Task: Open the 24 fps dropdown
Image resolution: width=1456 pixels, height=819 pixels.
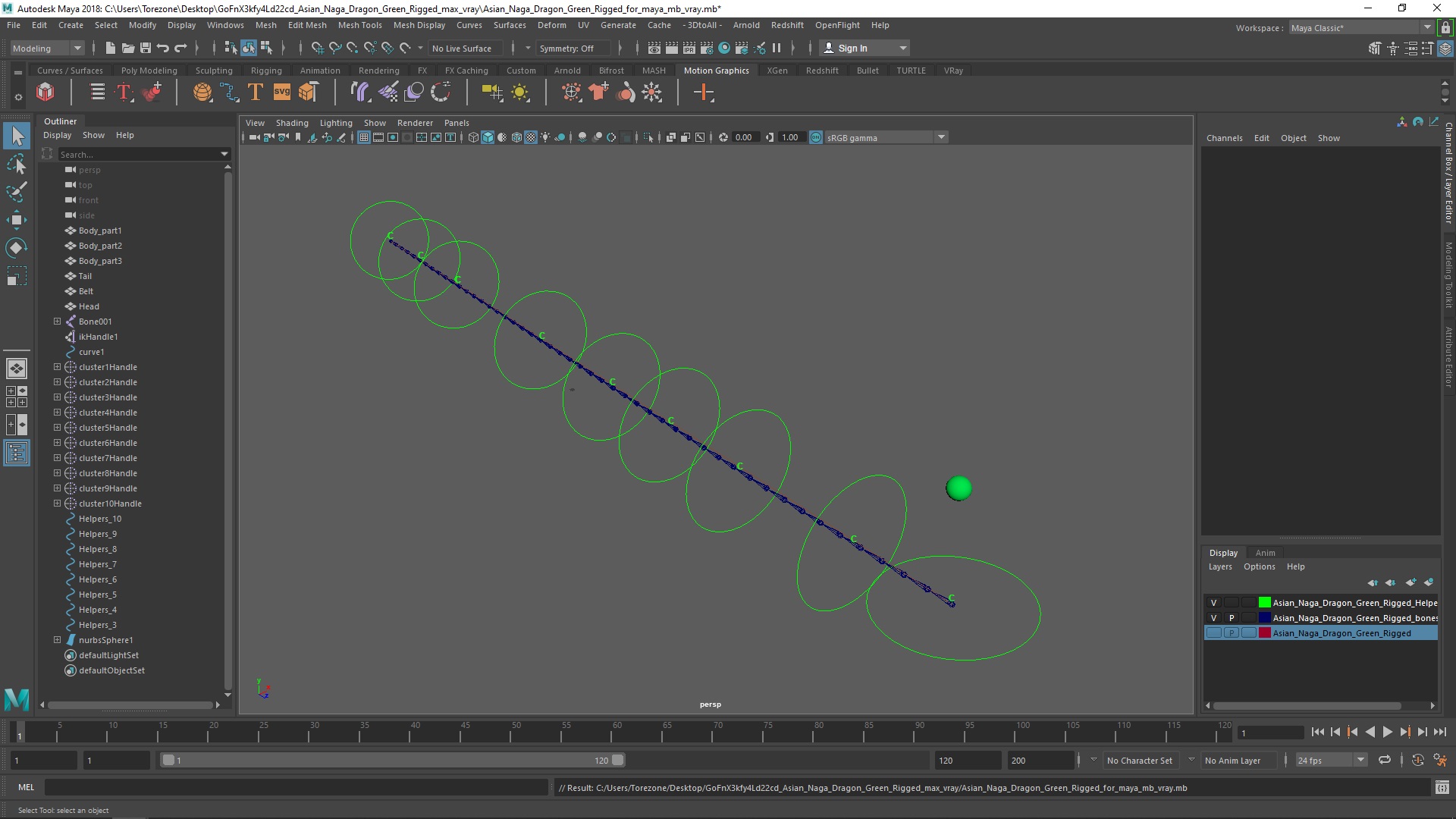Action: pos(1331,760)
